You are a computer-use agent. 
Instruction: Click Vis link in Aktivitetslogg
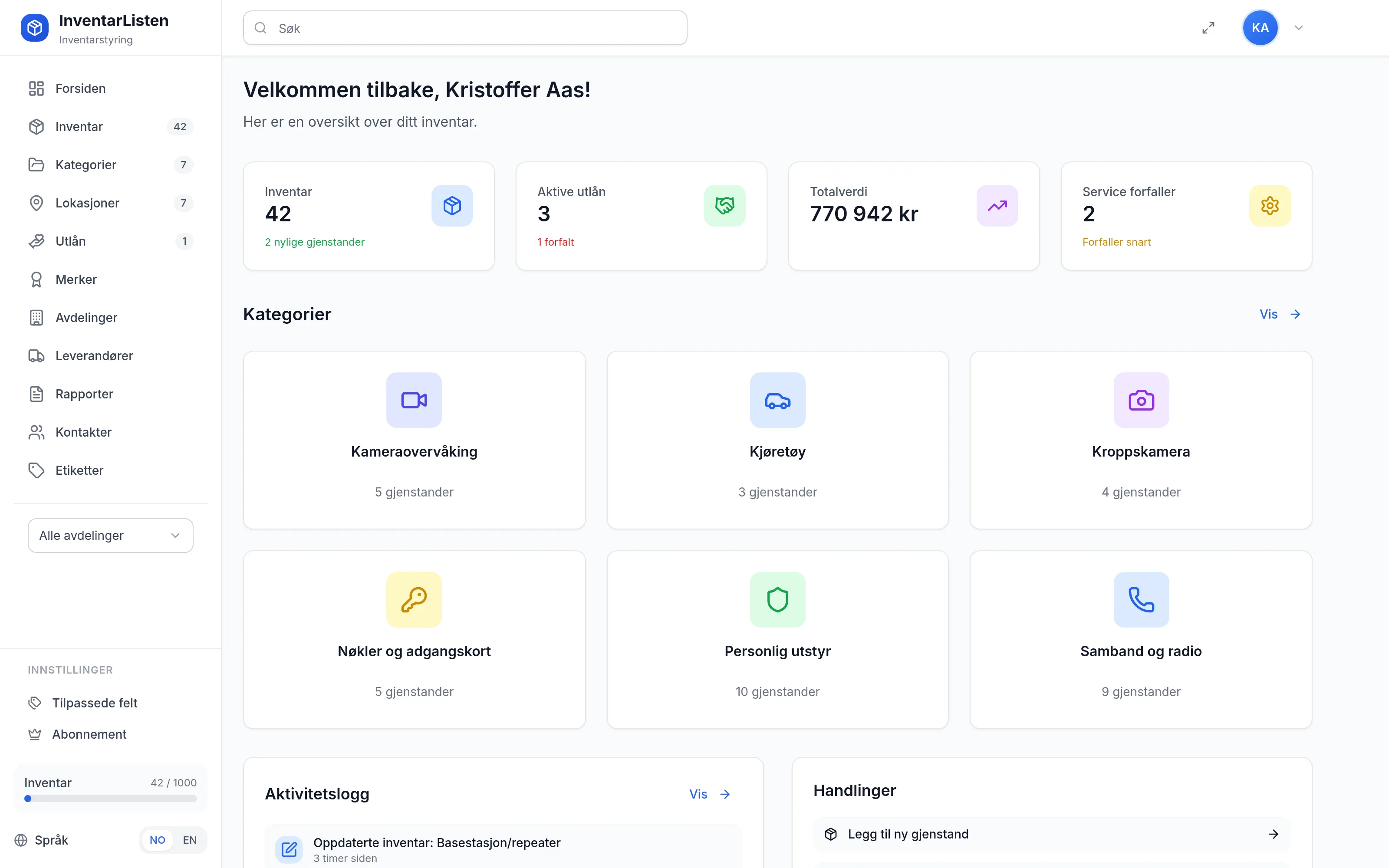pos(709,794)
